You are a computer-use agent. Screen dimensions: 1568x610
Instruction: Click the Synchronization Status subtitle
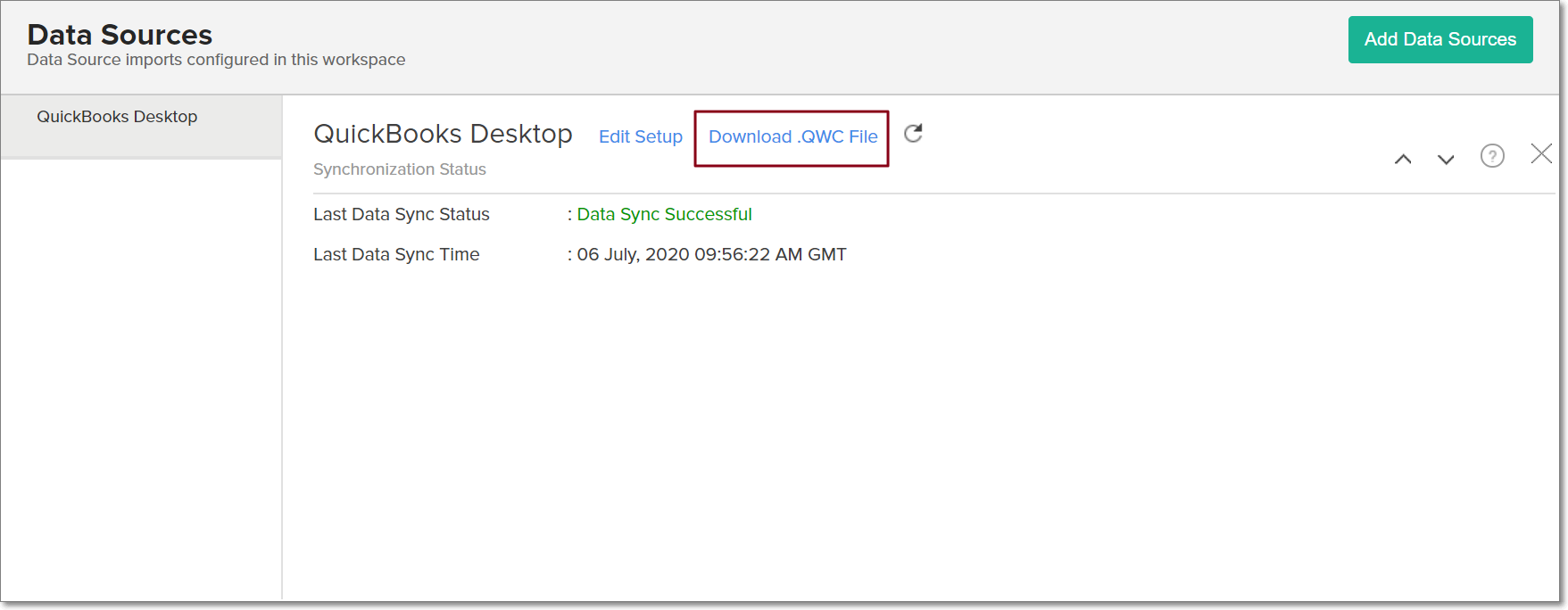coord(399,169)
